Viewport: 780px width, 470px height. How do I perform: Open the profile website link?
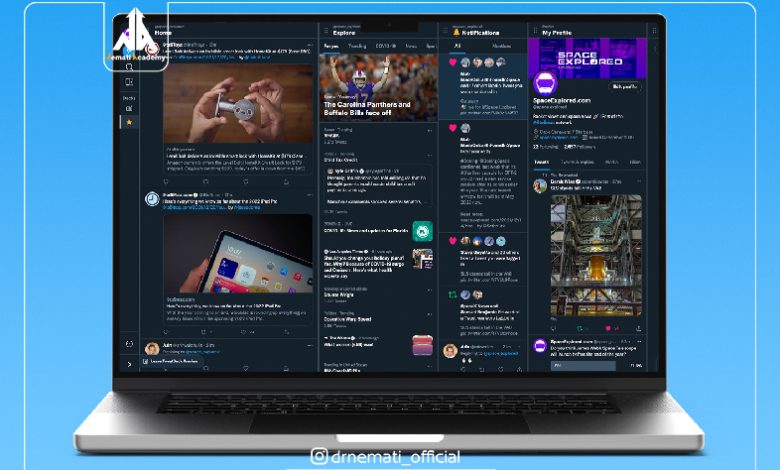(558, 137)
